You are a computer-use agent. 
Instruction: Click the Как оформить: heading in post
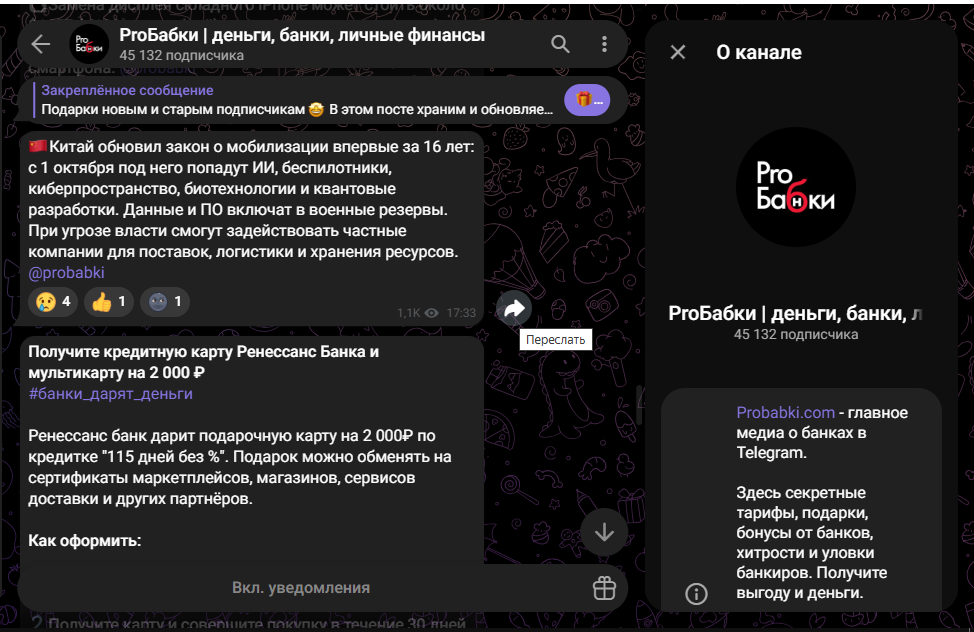84,541
